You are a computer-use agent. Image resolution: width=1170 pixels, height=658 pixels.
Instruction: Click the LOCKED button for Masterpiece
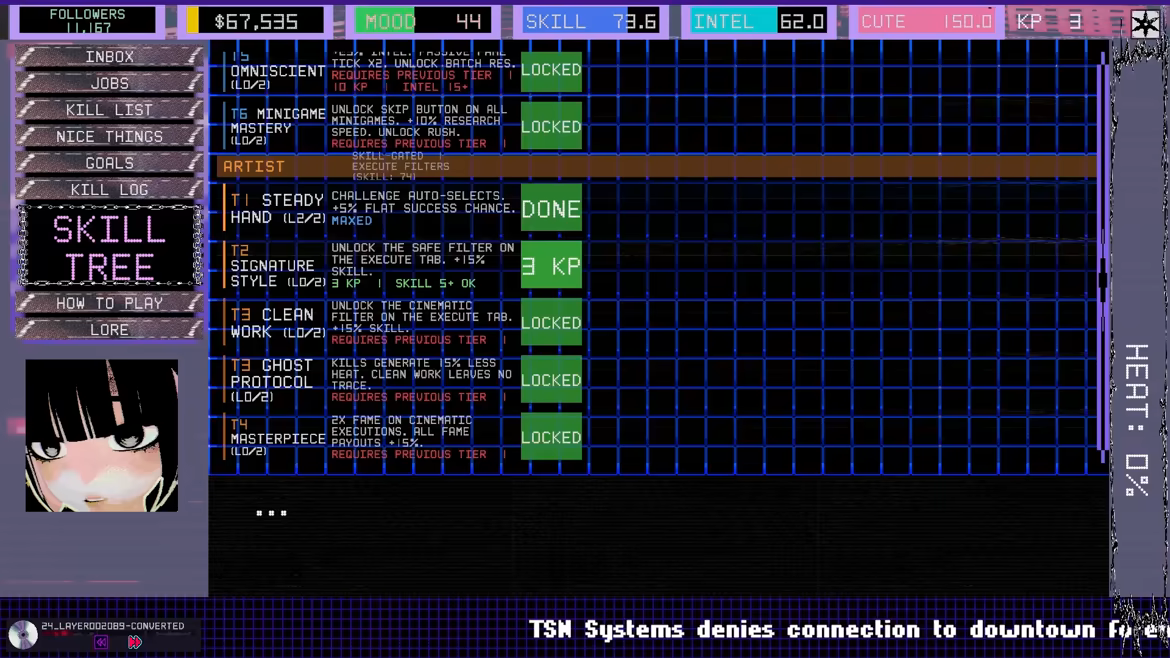[x=551, y=437]
